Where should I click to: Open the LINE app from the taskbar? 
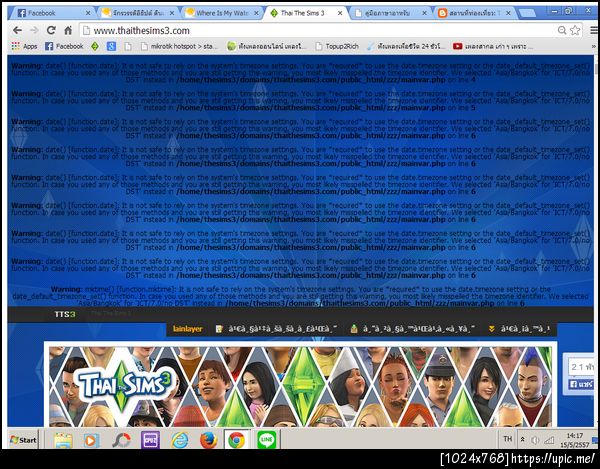coord(266,440)
